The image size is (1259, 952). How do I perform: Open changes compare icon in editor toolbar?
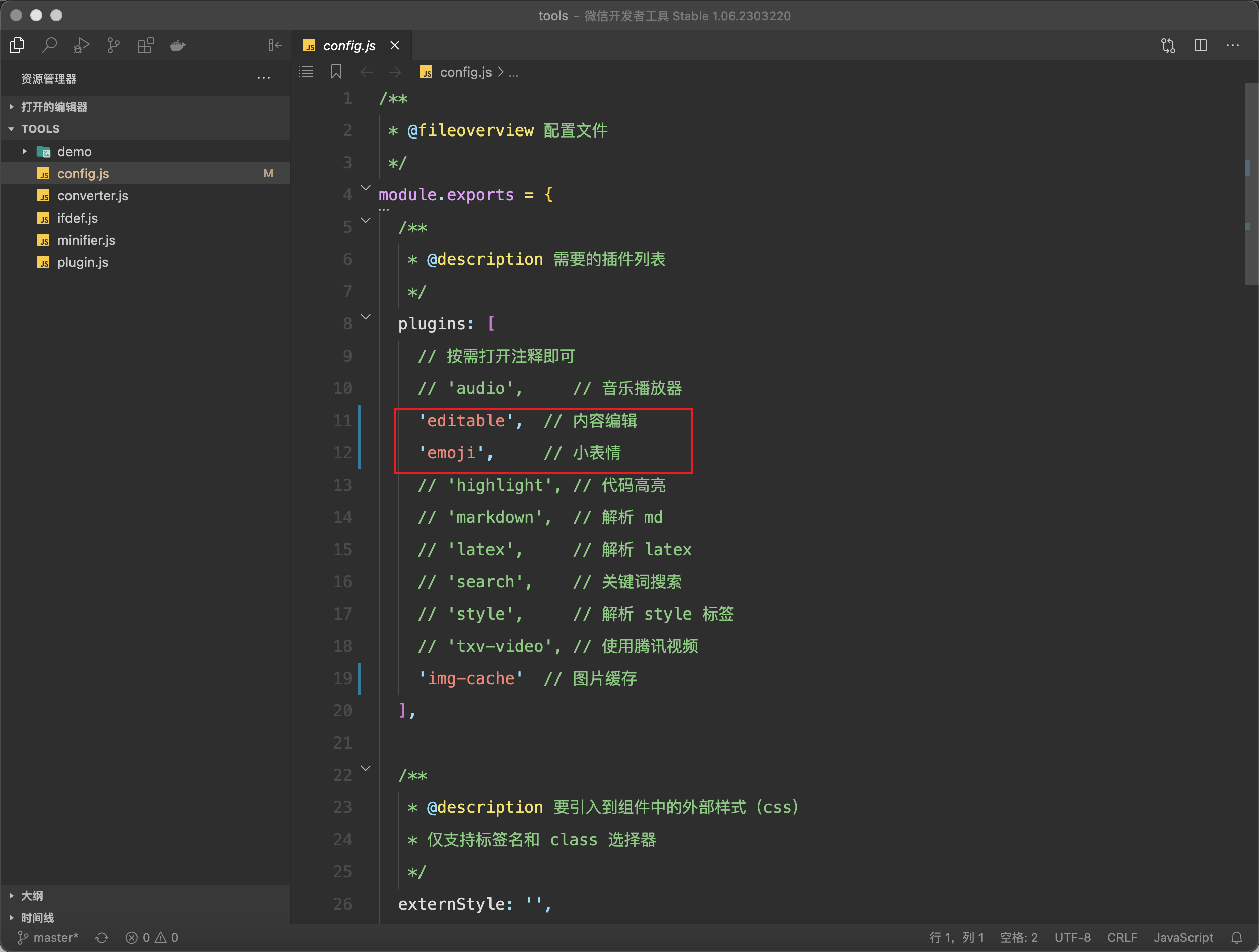[x=1168, y=45]
